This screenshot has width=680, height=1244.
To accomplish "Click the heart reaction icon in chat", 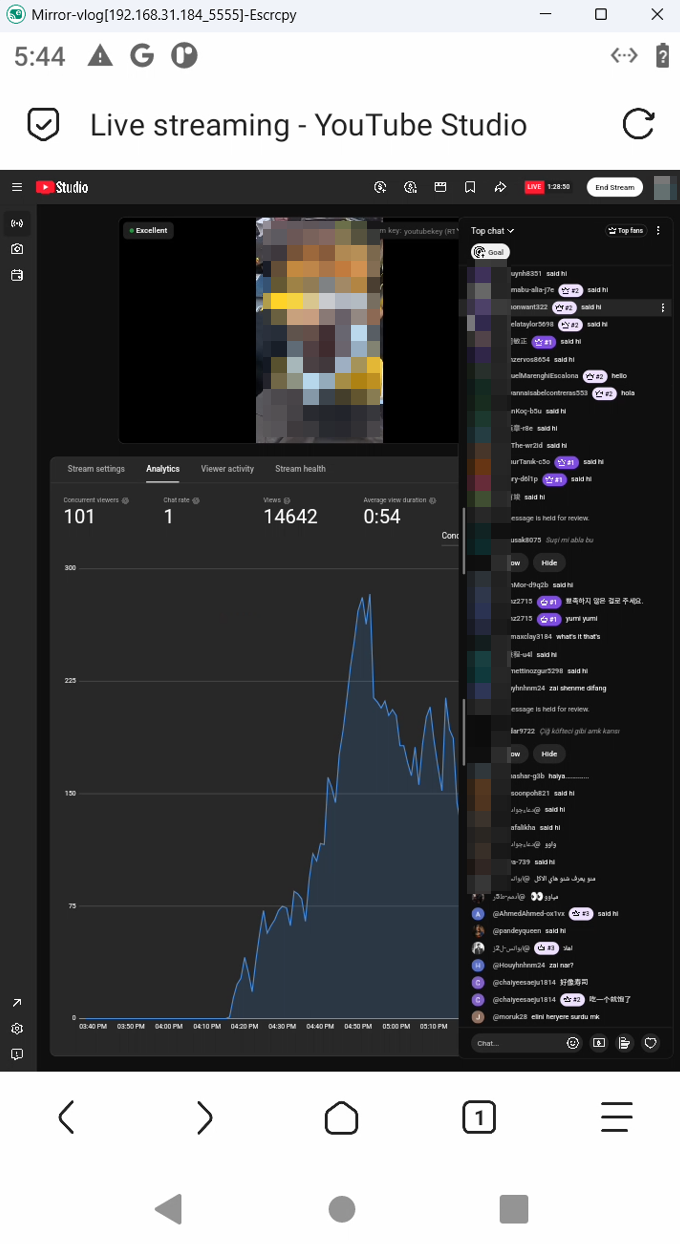I will click(650, 1043).
